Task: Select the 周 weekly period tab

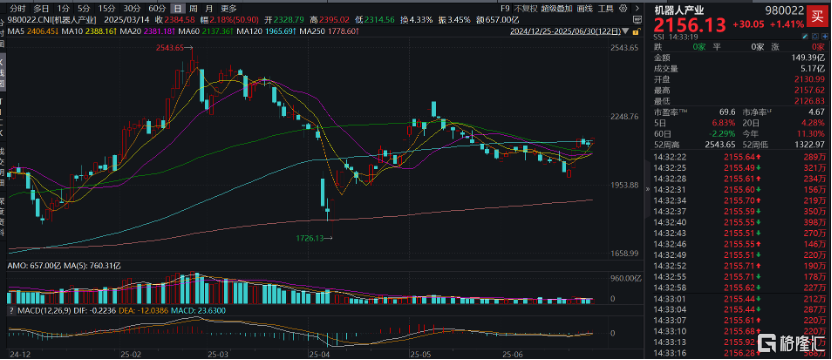Action: point(194,8)
